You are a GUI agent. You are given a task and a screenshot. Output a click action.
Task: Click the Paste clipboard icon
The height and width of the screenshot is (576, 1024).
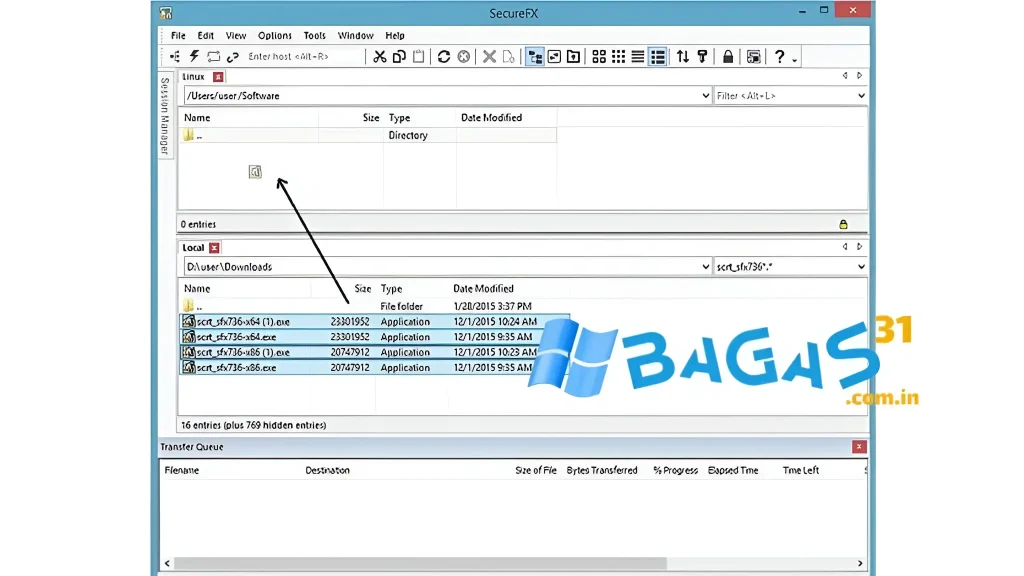(419, 57)
